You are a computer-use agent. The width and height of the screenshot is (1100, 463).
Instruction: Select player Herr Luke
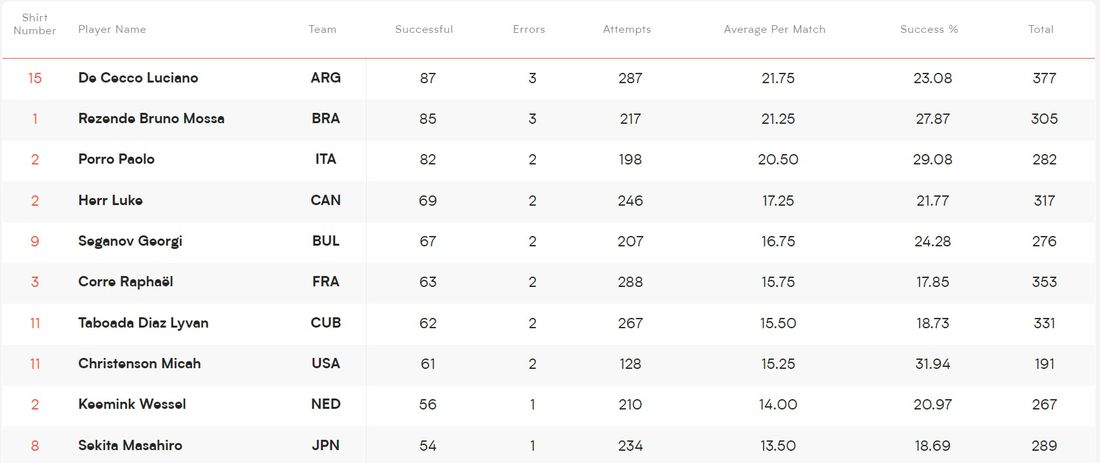(x=110, y=200)
